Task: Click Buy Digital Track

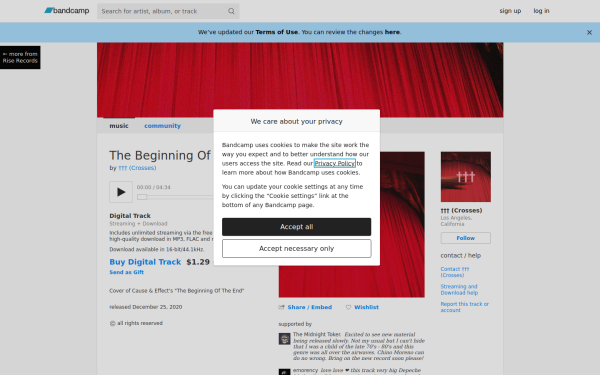Action: click(x=145, y=262)
